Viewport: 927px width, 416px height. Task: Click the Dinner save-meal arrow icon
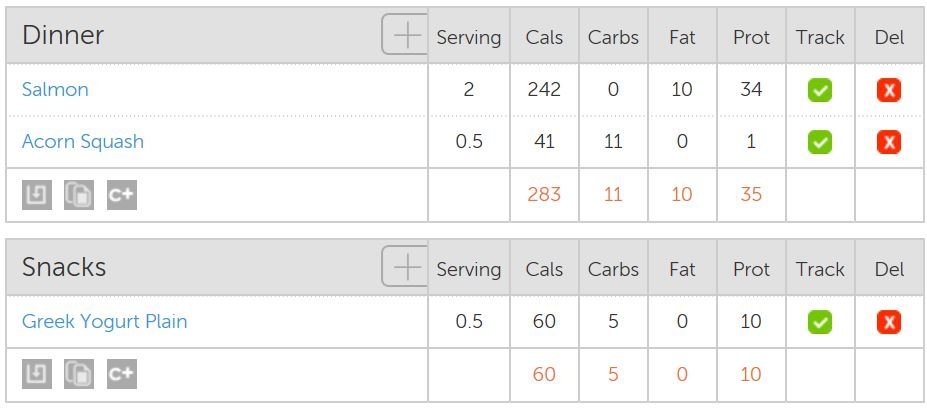[x=37, y=195]
